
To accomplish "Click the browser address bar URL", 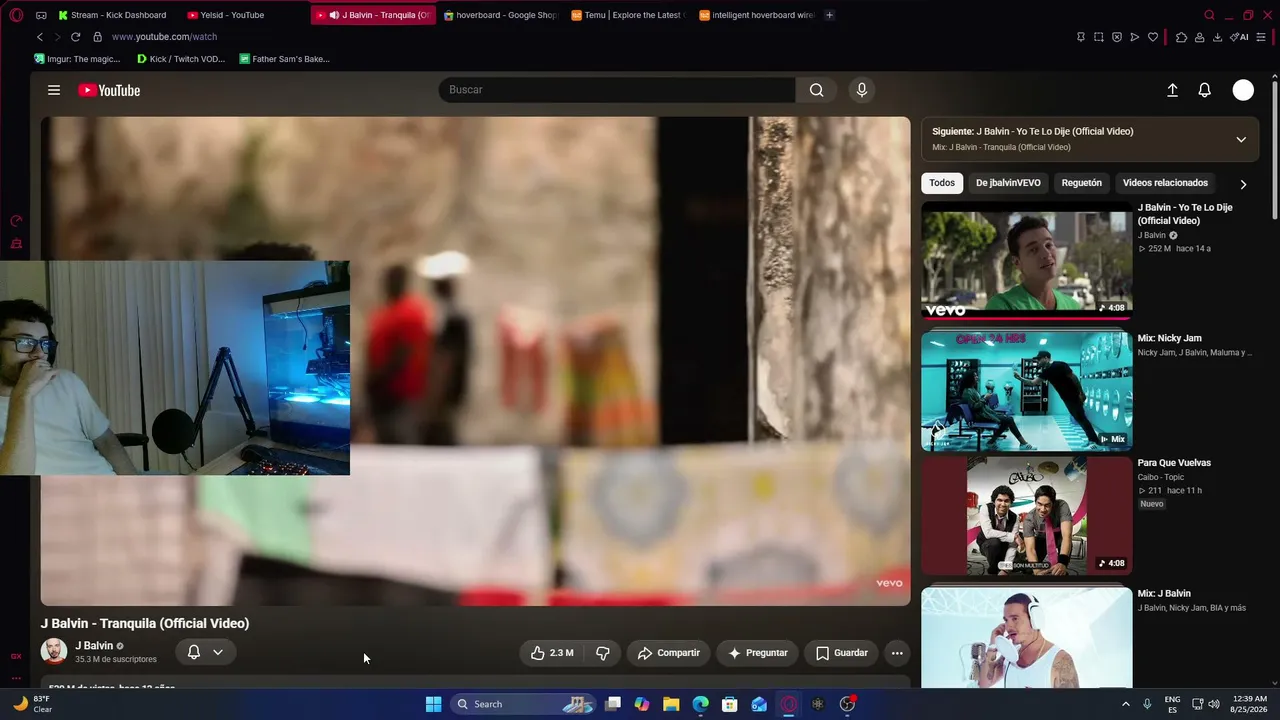I will point(164,37).
